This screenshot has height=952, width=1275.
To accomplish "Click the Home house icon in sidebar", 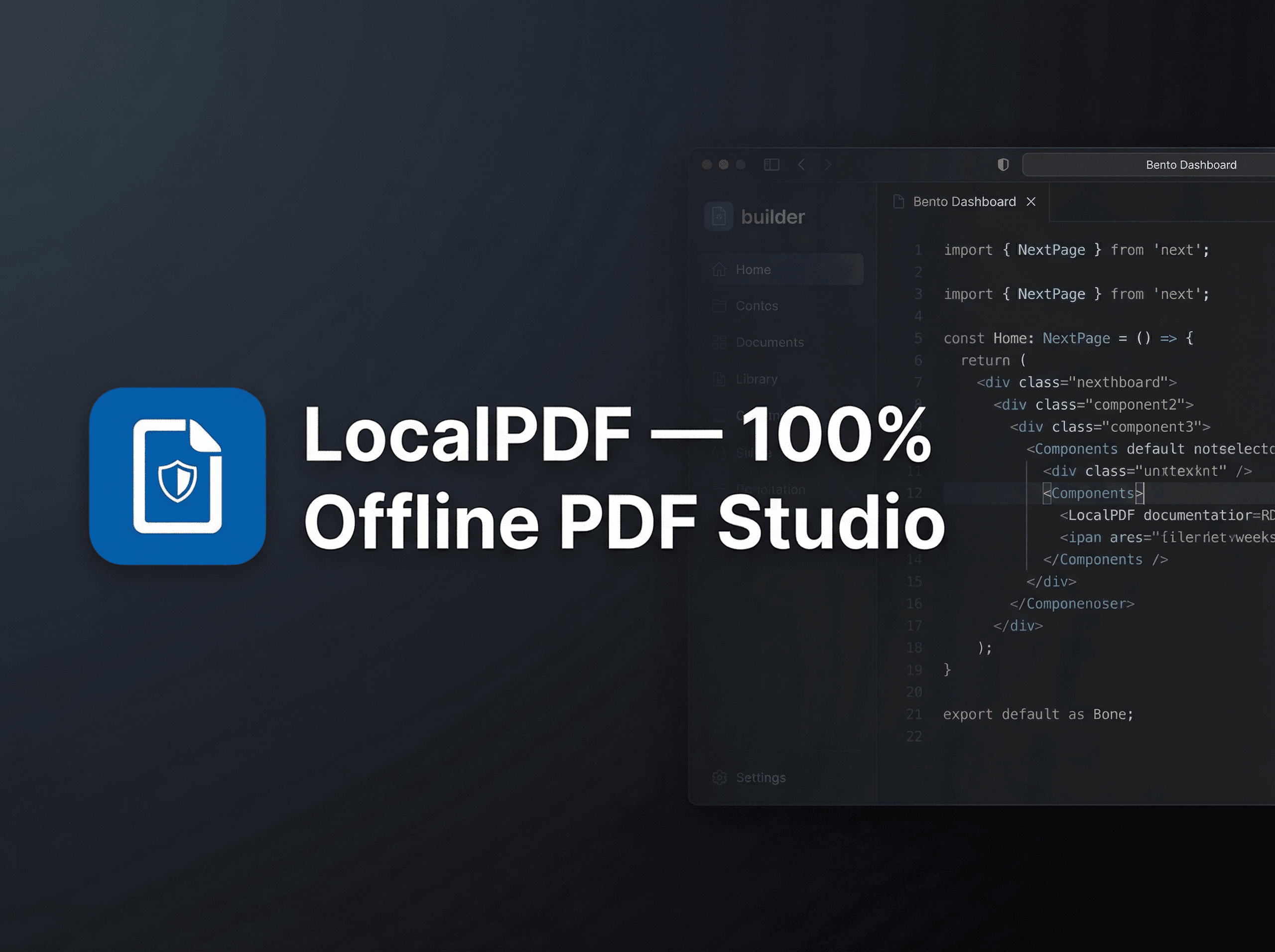I will point(719,270).
